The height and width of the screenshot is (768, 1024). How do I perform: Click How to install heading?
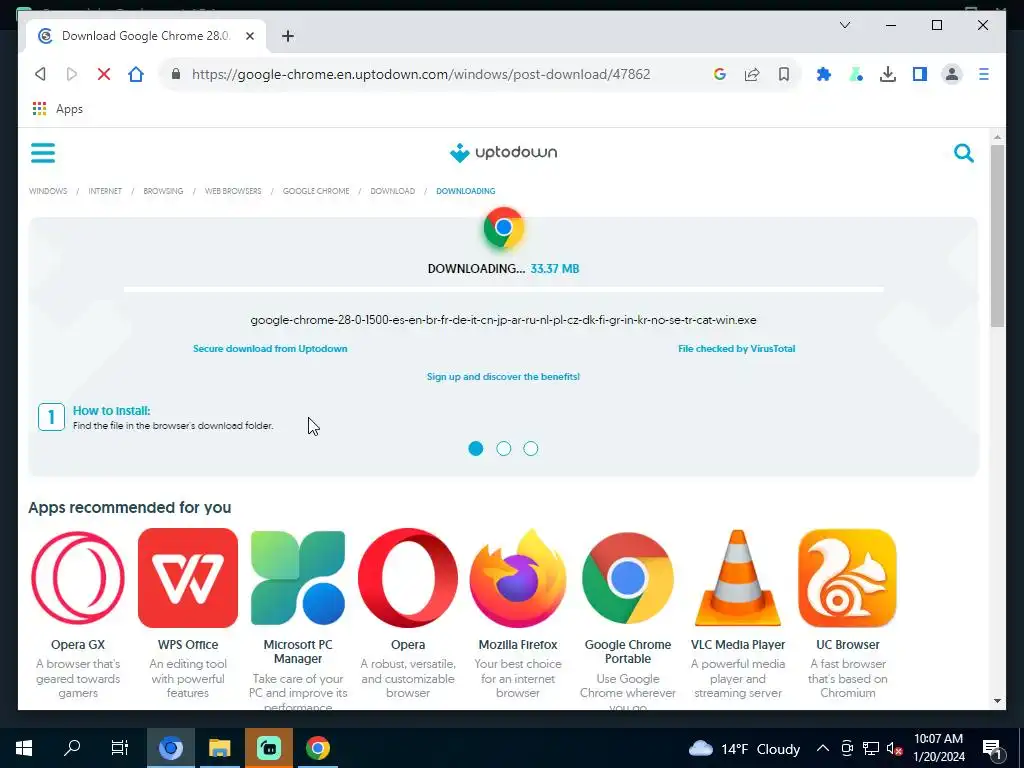pos(112,411)
